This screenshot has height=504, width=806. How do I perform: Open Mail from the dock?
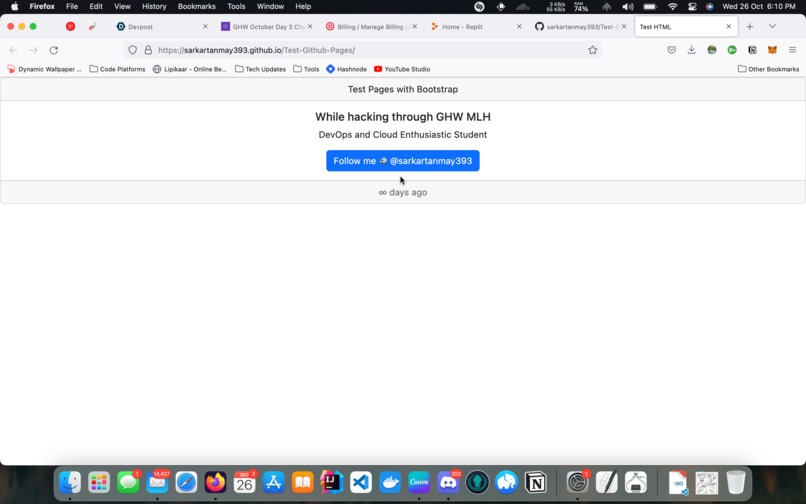pyautogui.click(x=157, y=482)
